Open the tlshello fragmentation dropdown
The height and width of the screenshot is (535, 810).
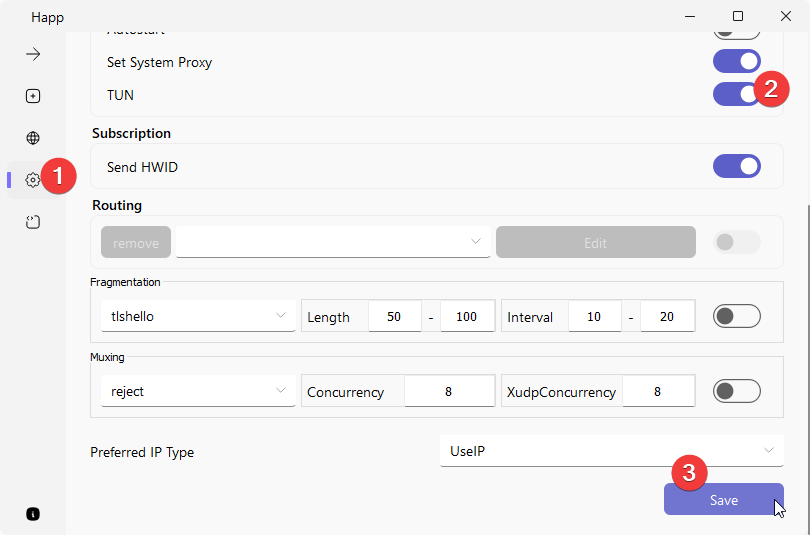pos(197,316)
